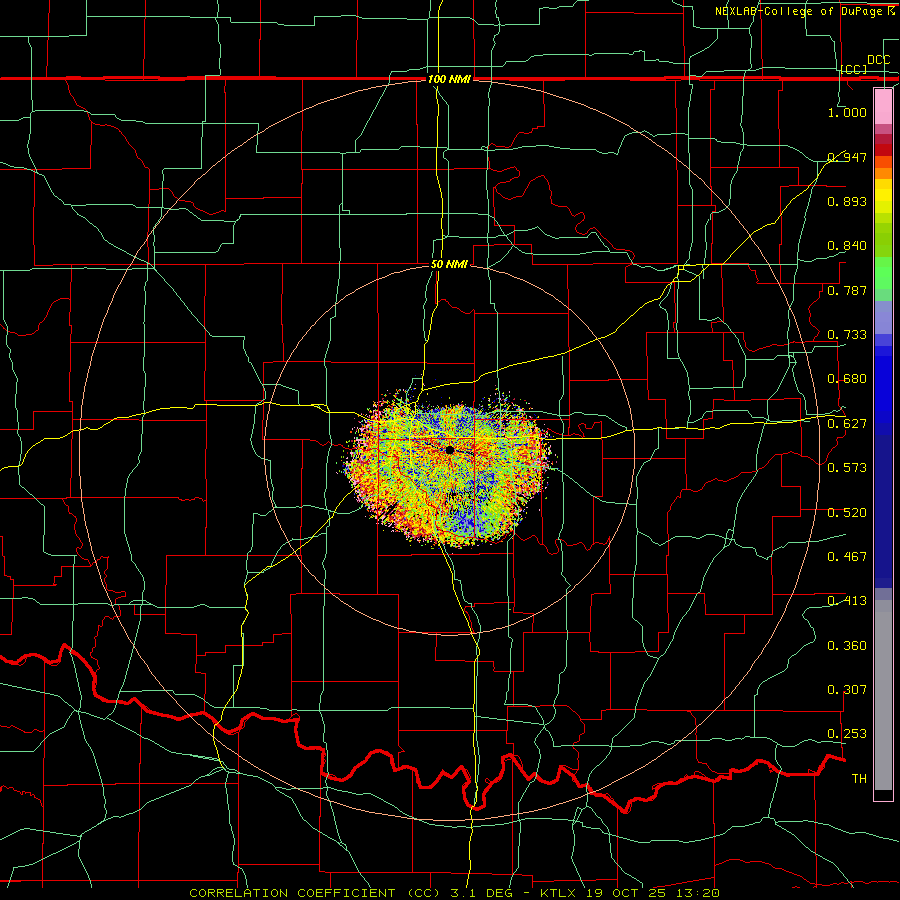Click the gray low-value segment of color bar
Viewport: 900px width, 900px height.
pyautogui.click(x=883, y=695)
